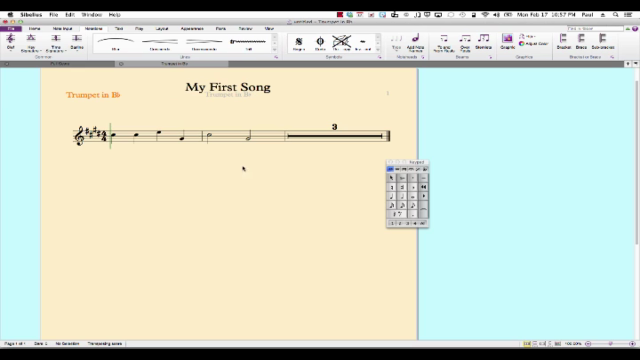This screenshot has height=360, width=640.
Task: Click the zoom in plus button
Action: pyautogui.click(x=632, y=344)
